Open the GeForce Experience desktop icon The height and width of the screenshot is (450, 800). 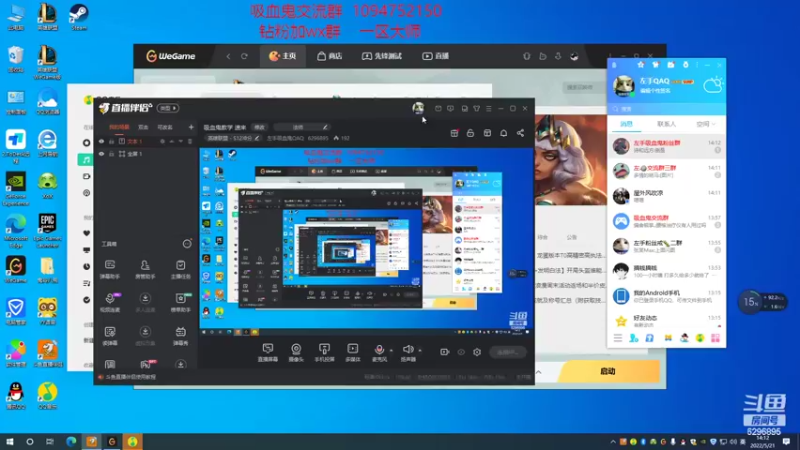tap(16, 188)
